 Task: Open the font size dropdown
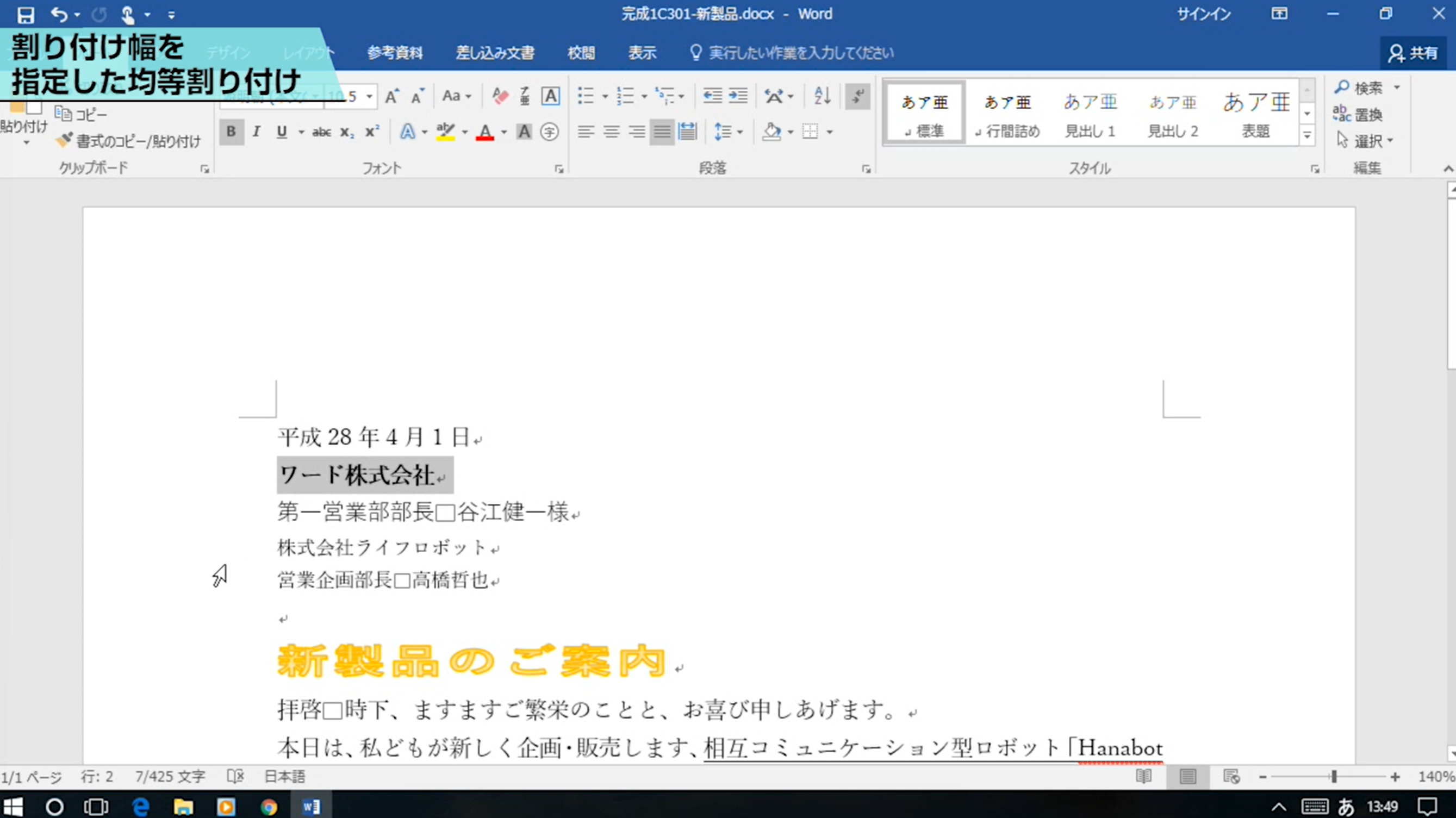[369, 96]
